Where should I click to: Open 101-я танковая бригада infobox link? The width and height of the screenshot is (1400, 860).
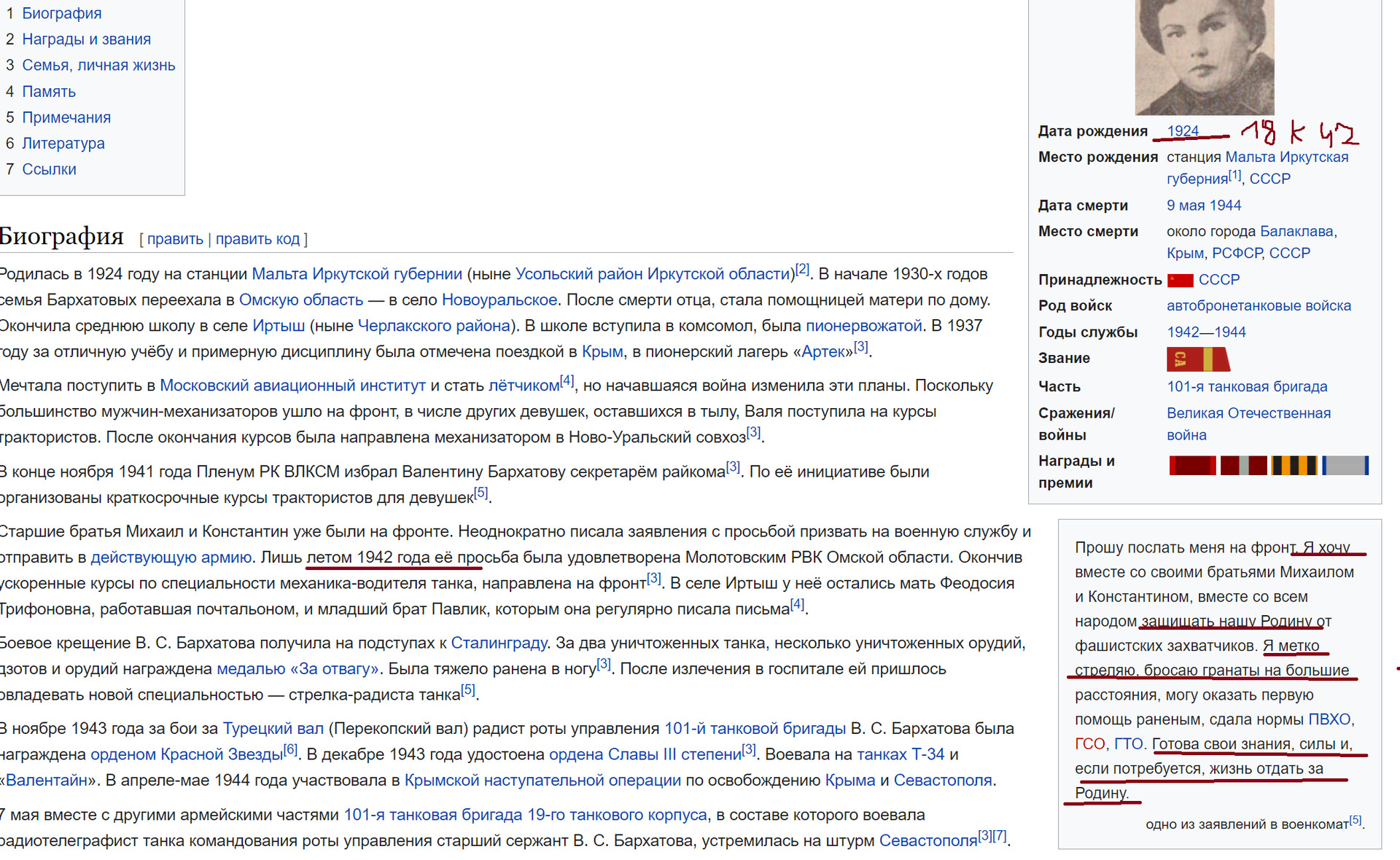pyautogui.click(x=1246, y=387)
